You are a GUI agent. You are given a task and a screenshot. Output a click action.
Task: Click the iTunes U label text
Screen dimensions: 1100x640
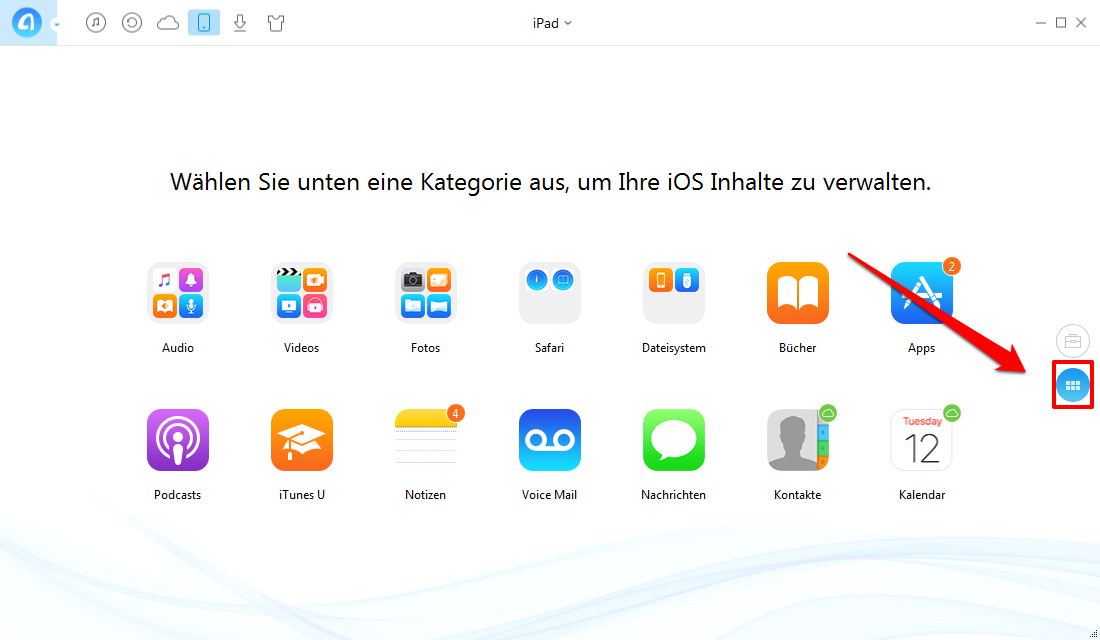(x=302, y=495)
